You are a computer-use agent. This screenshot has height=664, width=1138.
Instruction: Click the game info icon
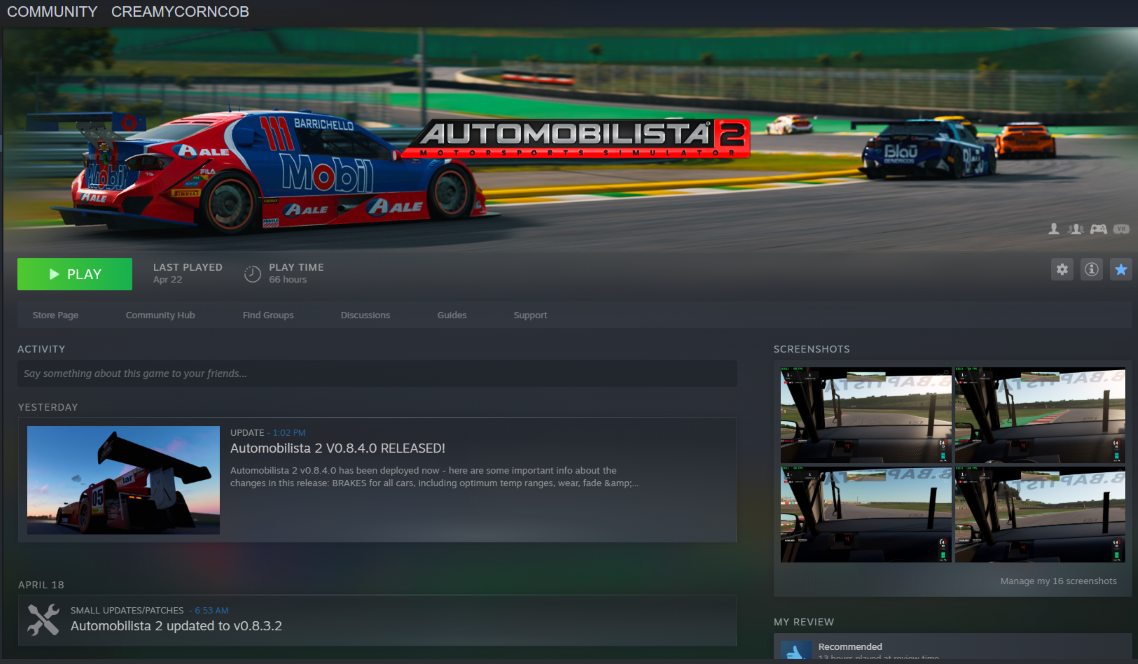pos(1092,269)
